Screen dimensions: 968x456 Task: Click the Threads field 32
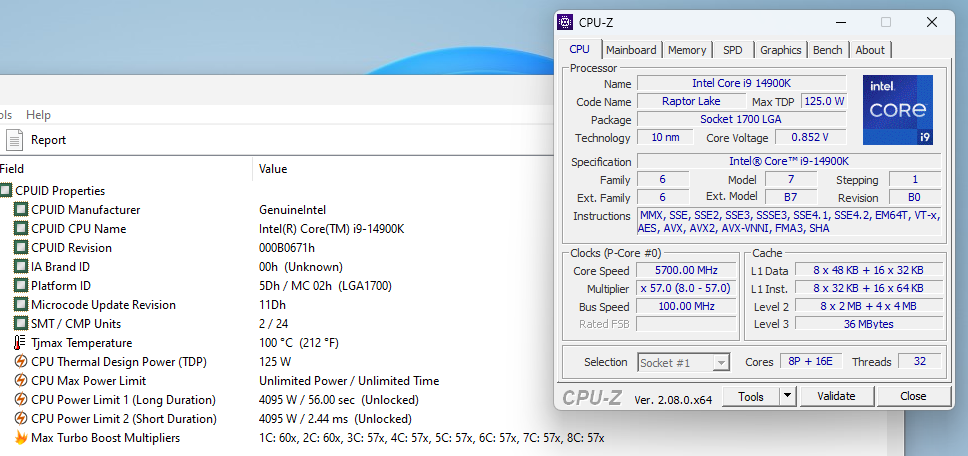click(919, 361)
